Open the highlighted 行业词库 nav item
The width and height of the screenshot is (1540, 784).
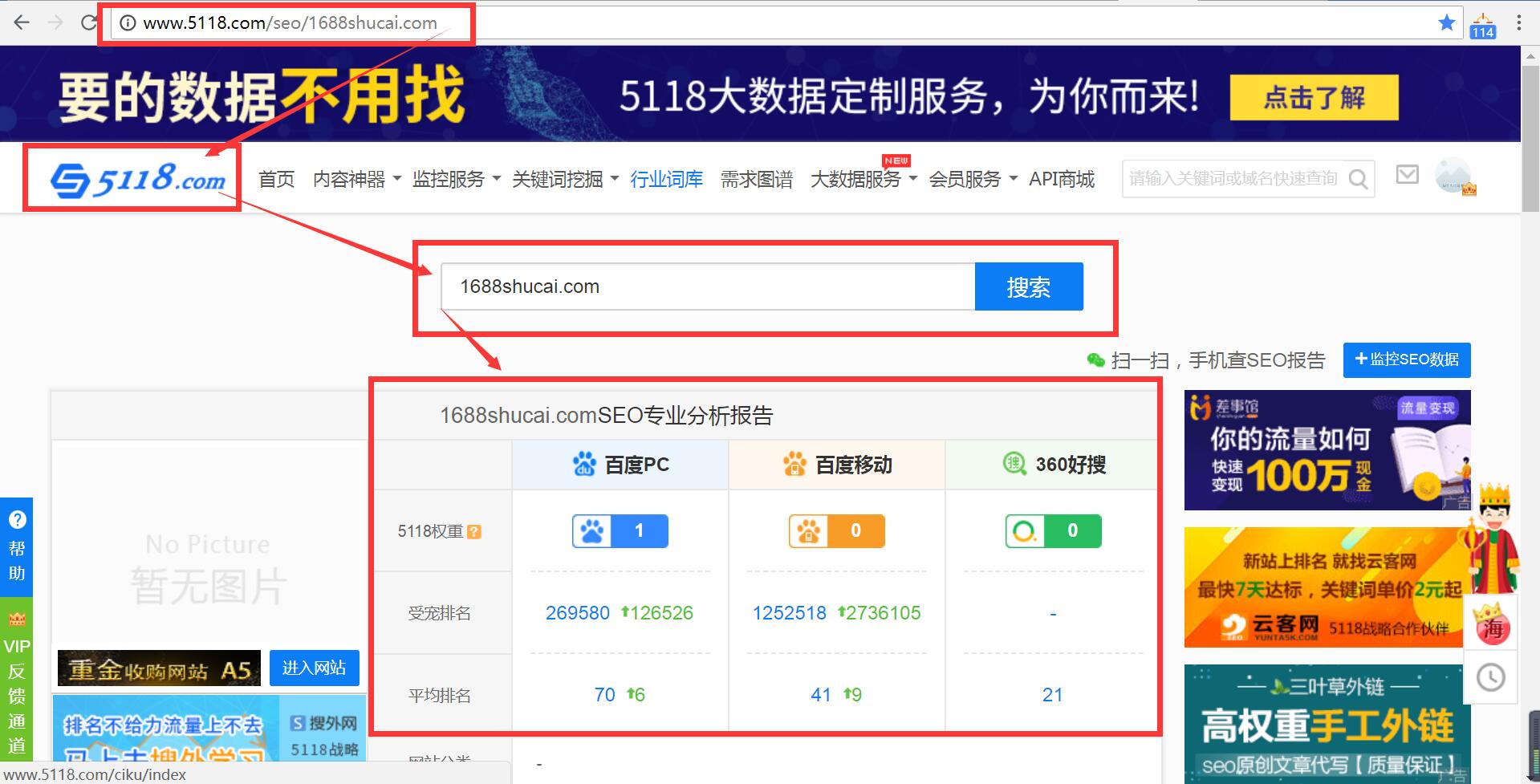[666, 178]
